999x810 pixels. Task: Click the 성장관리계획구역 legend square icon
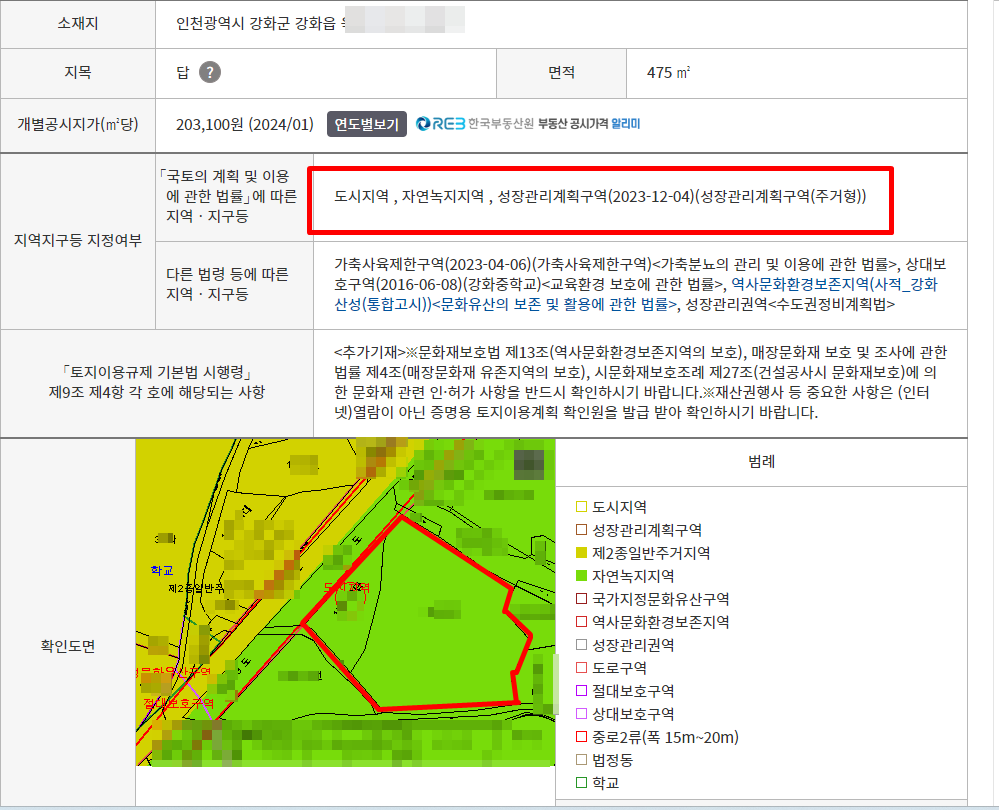click(581, 530)
